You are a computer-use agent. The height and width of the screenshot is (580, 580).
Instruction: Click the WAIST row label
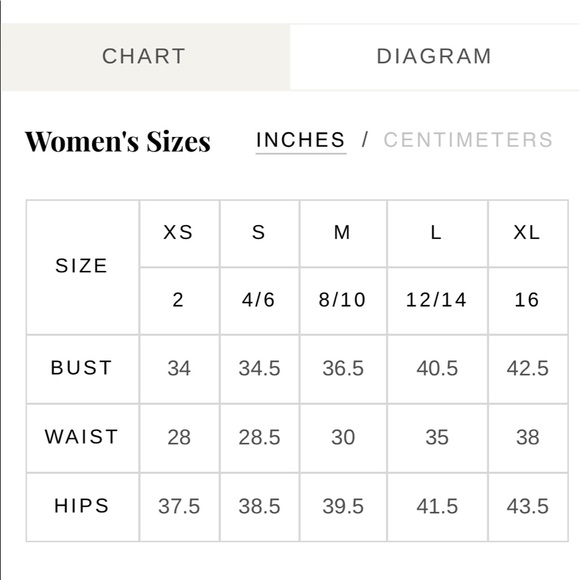click(82, 438)
